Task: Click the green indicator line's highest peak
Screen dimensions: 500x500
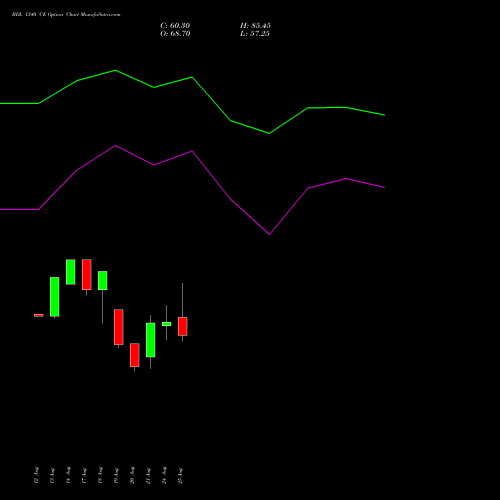Action: point(115,70)
